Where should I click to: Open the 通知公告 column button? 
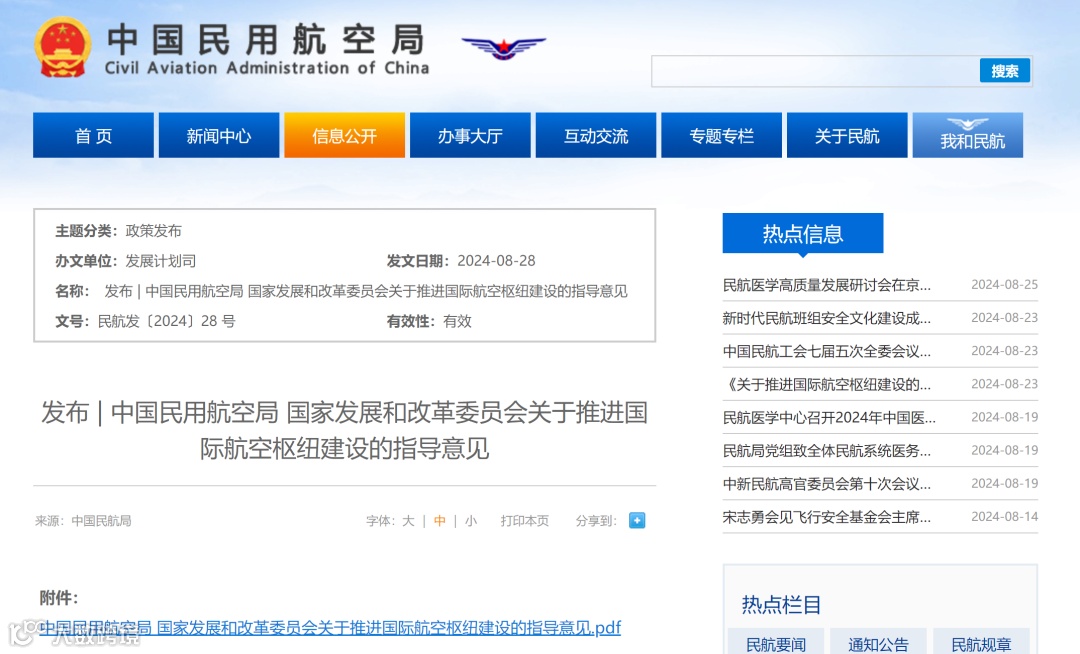[878, 644]
